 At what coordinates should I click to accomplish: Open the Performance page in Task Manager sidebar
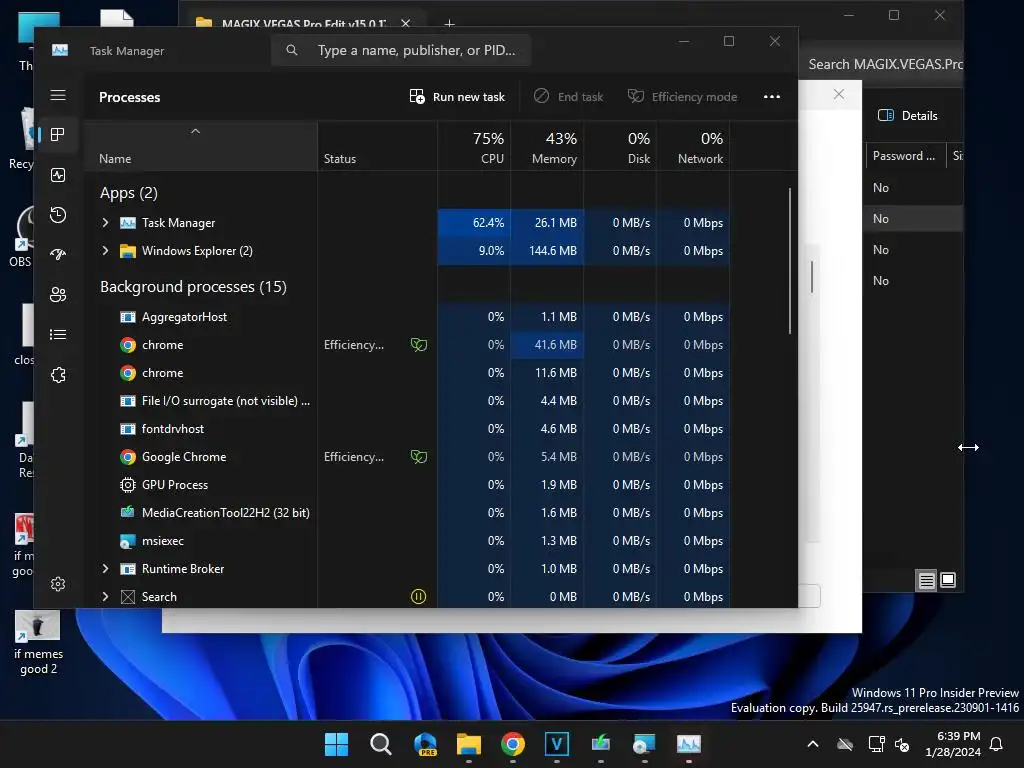click(x=58, y=175)
